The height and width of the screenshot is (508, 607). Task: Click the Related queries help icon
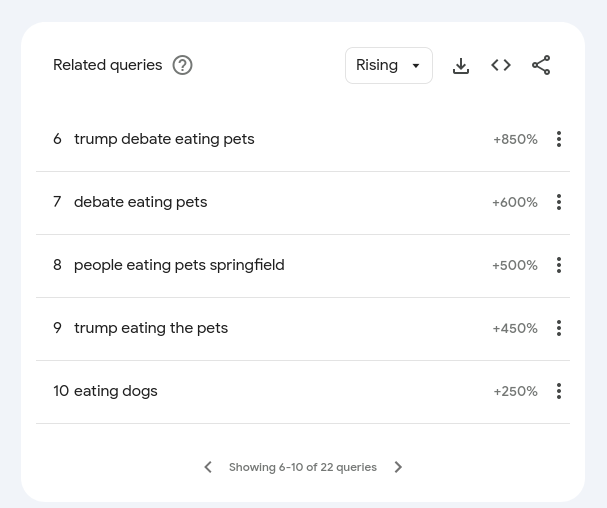(x=182, y=65)
